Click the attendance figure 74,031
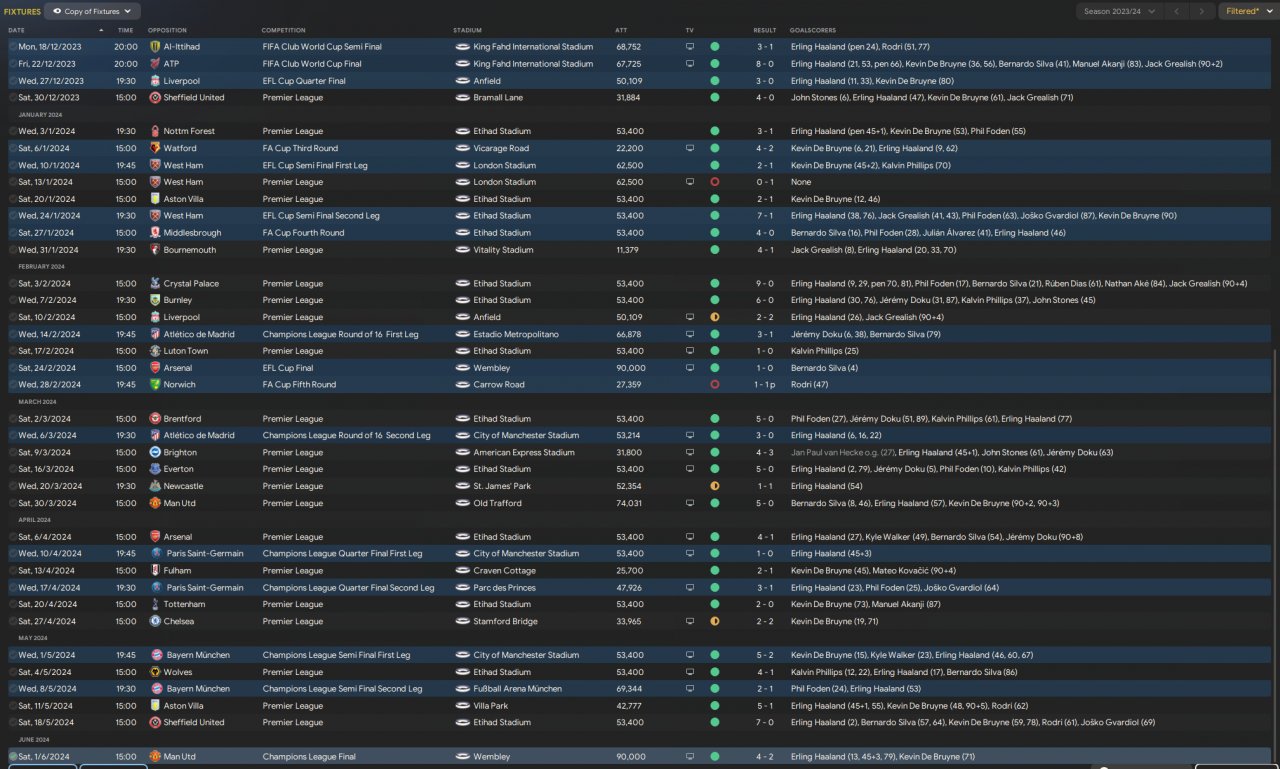1280x769 pixels. pos(629,503)
